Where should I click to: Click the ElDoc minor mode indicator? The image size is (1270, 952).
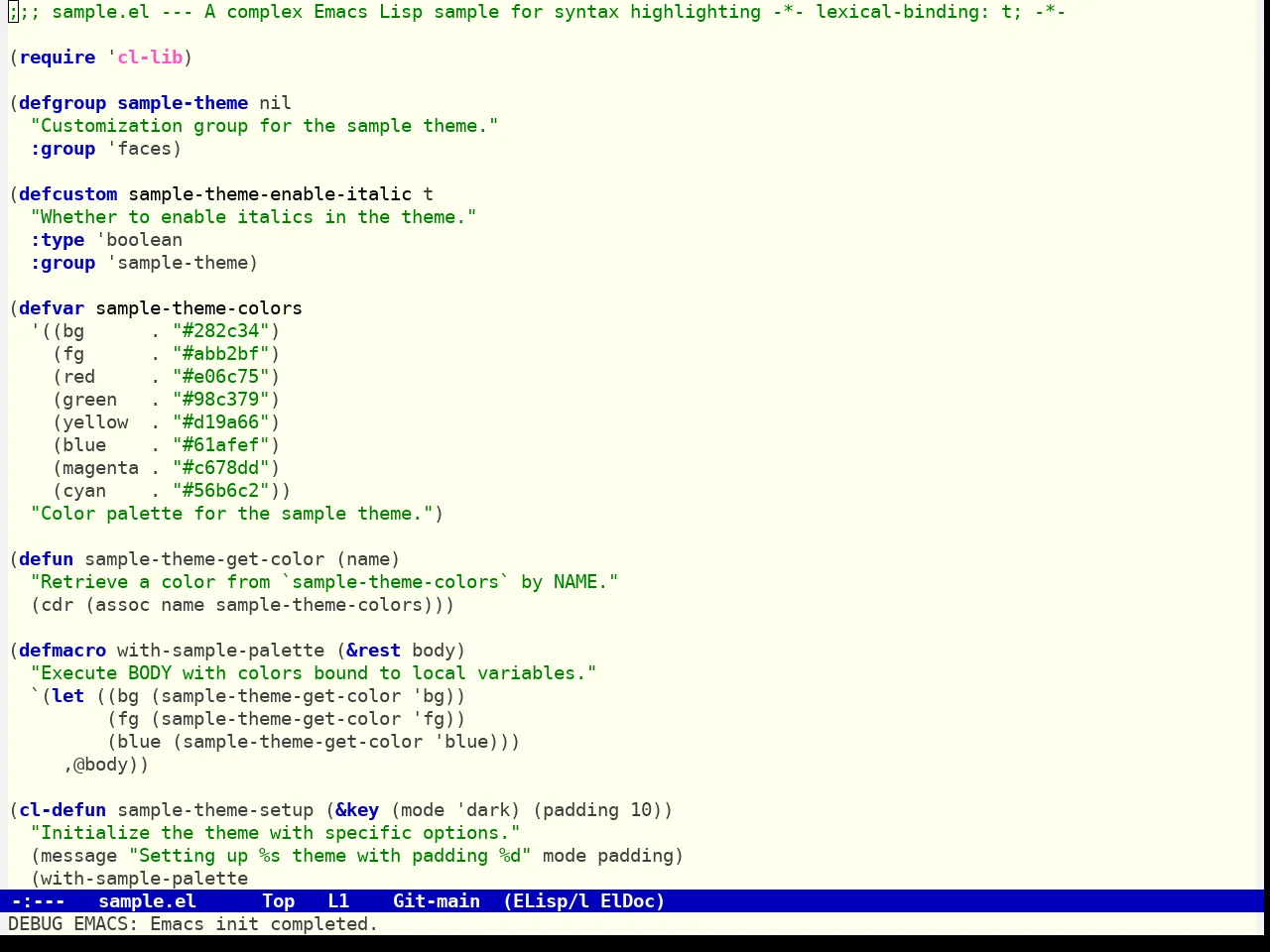point(627,901)
